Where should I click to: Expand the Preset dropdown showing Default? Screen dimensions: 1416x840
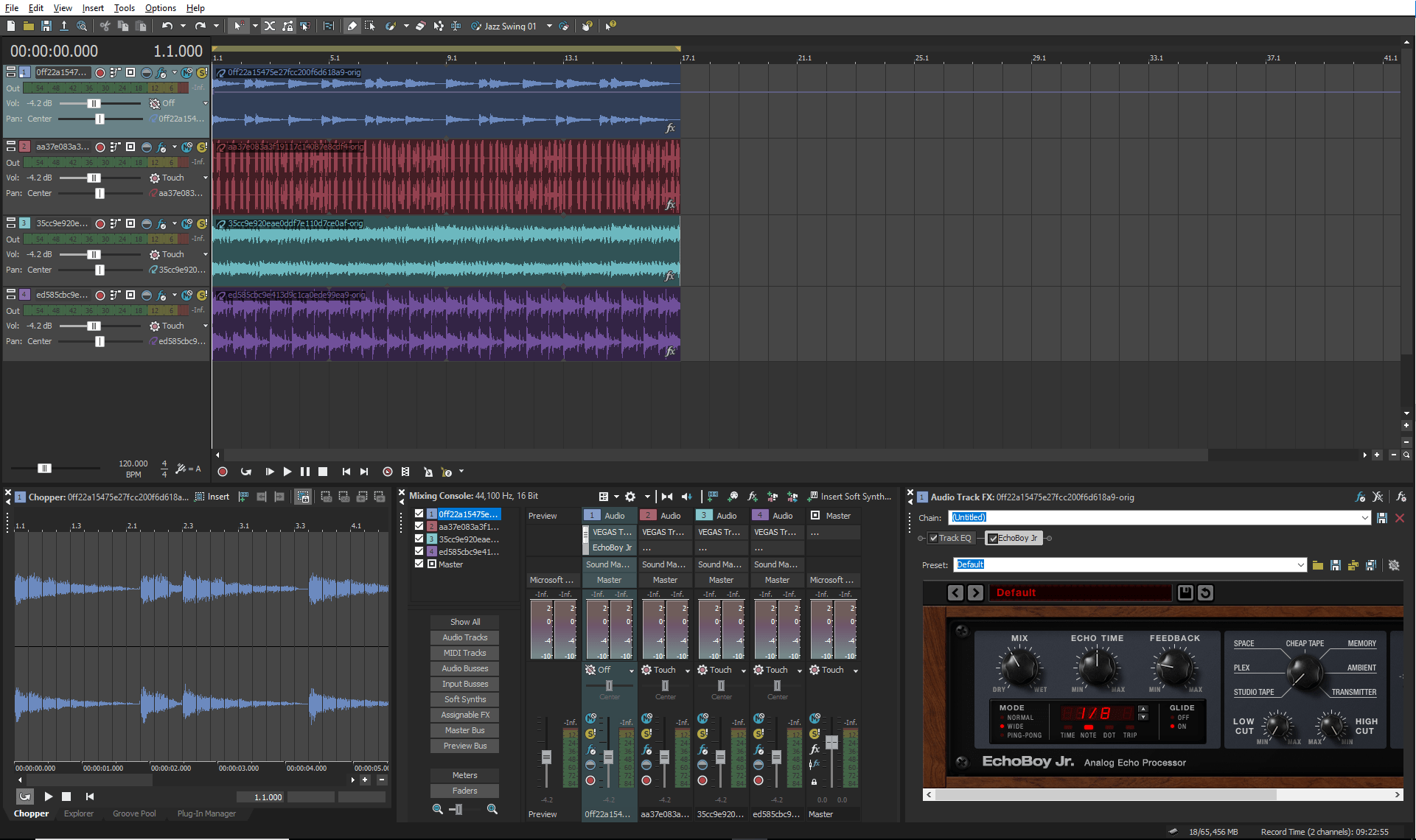1300,565
